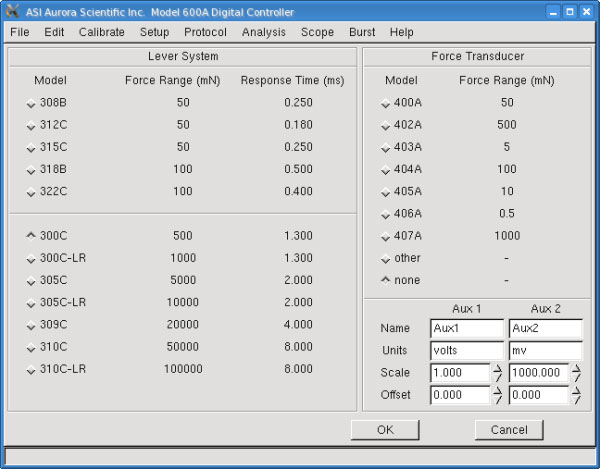Pick the 310C-LR lever system radio button

click(31, 370)
